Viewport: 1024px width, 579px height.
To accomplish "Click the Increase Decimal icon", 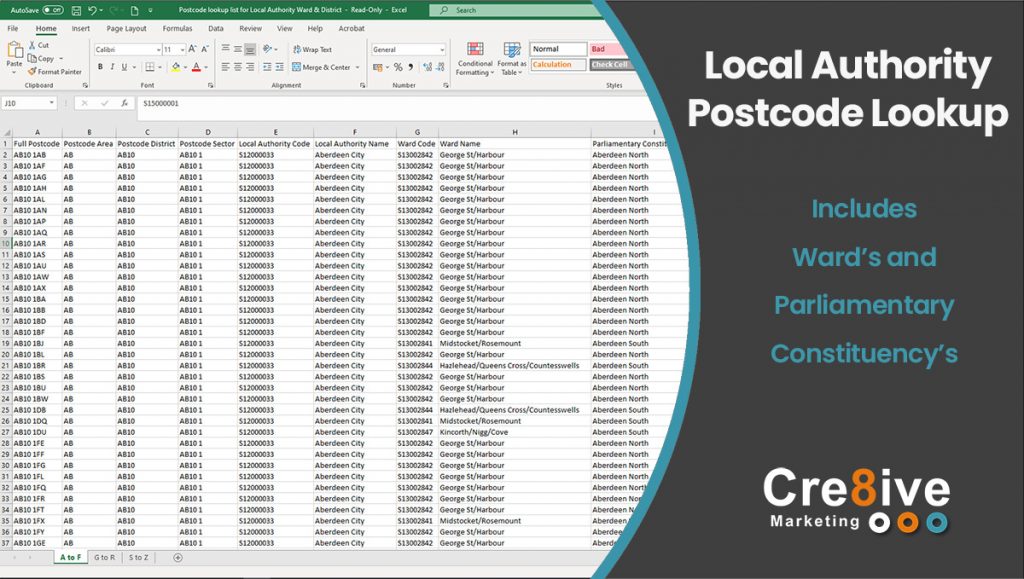I will point(428,68).
